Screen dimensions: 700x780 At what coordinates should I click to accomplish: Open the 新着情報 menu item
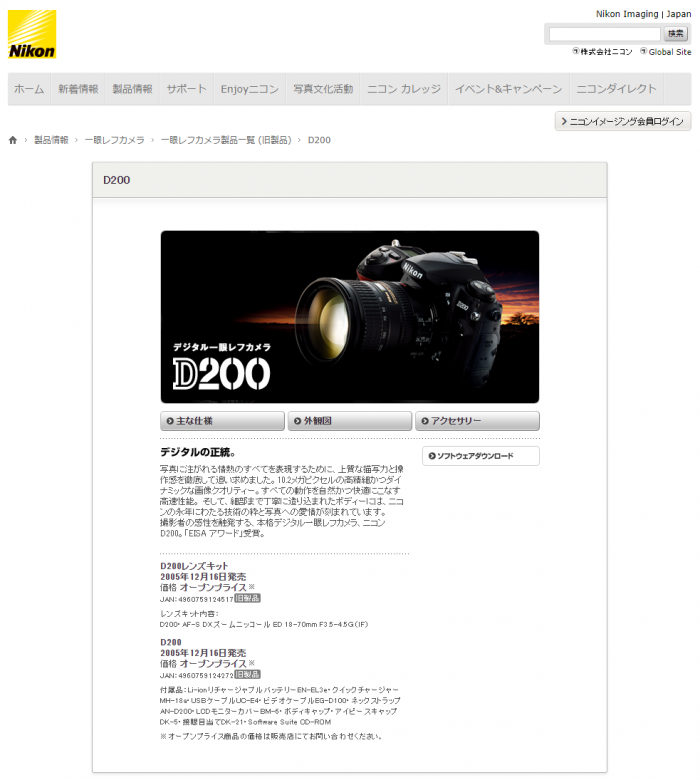point(78,89)
